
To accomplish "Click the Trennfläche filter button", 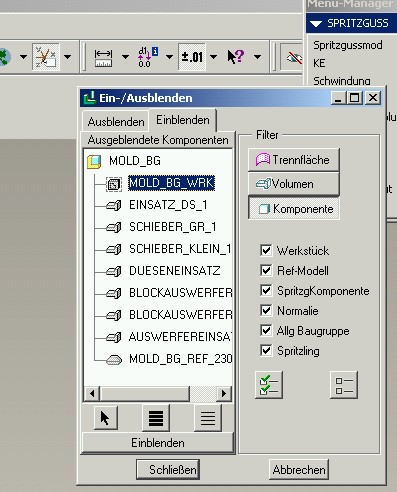I will click(x=293, y=160).
